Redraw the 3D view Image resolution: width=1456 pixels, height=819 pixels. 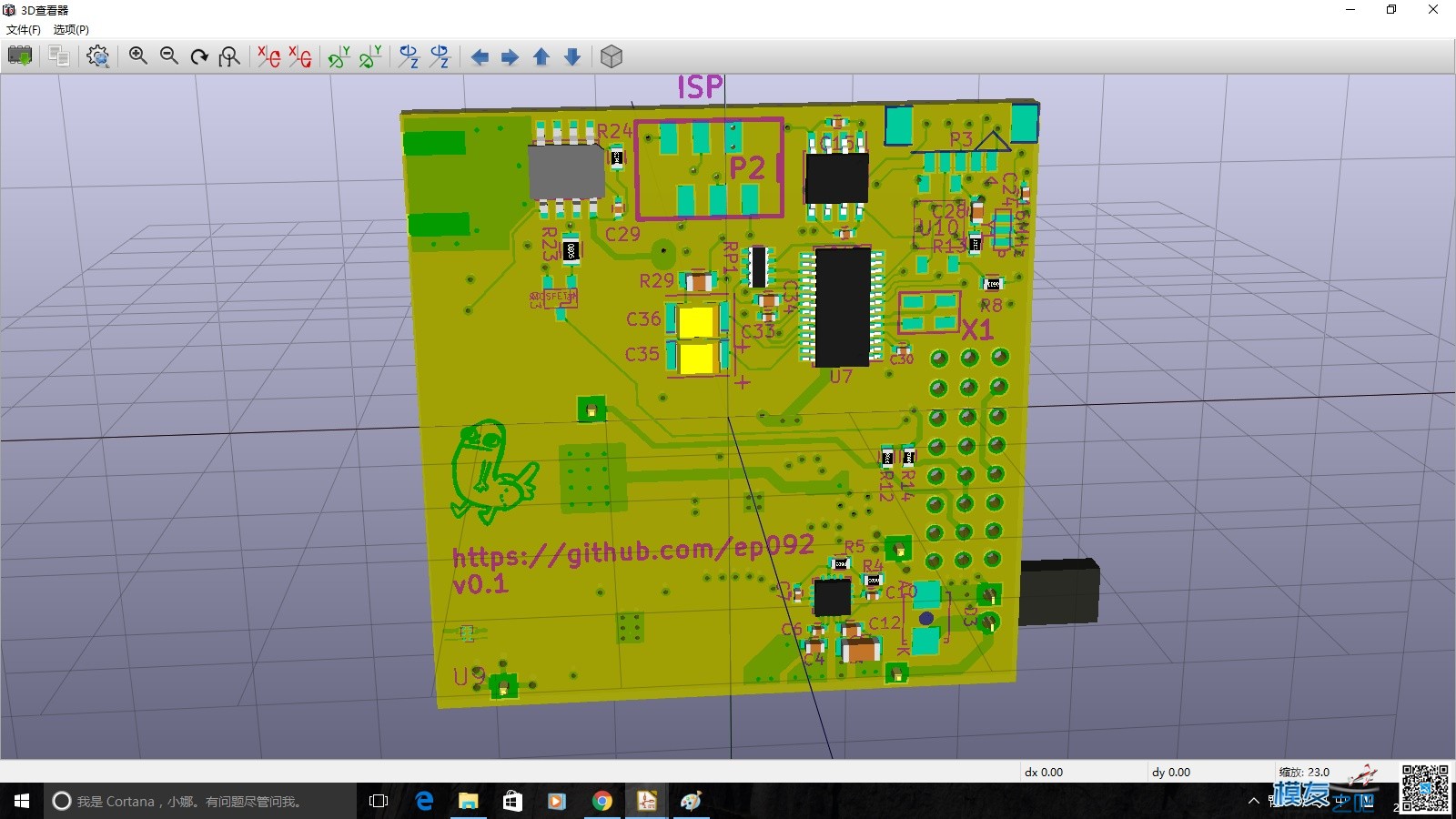coord(199,56)
